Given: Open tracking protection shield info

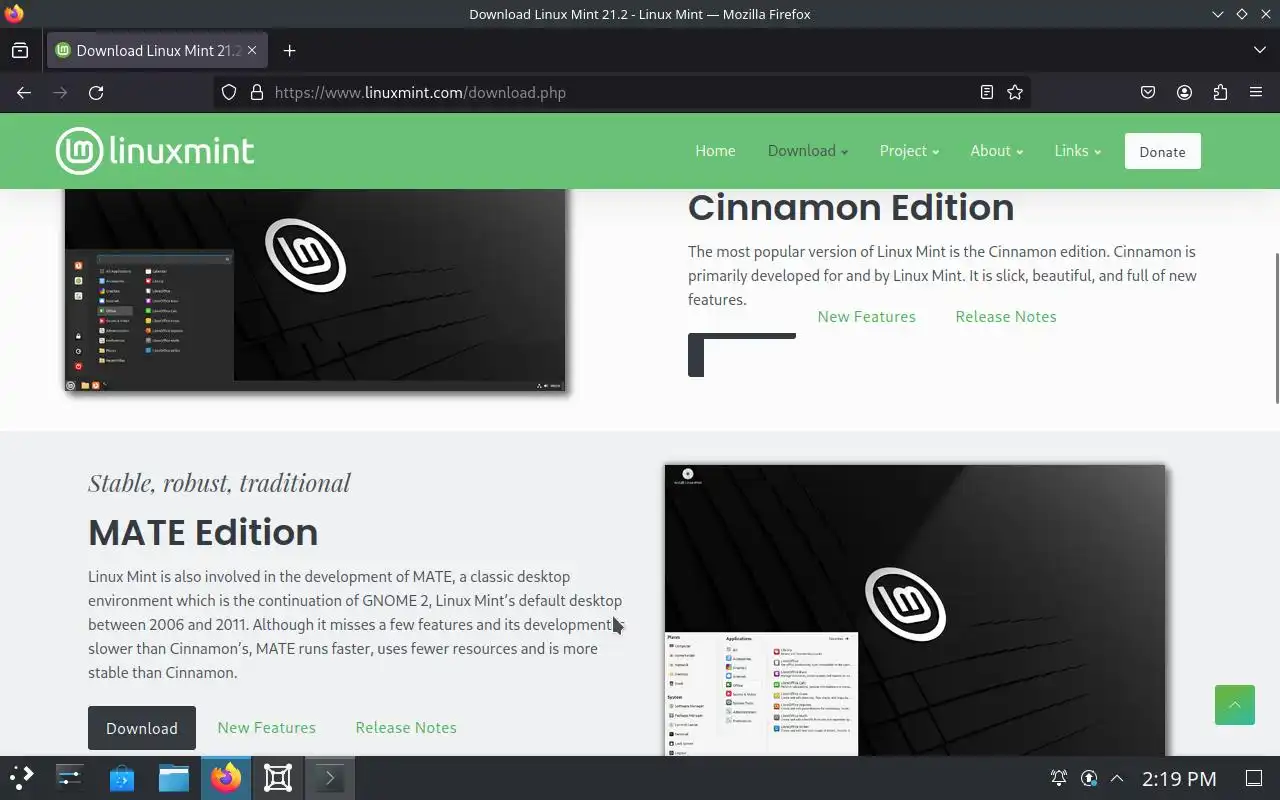Looking at the screenshot, I should click(229, 93).
